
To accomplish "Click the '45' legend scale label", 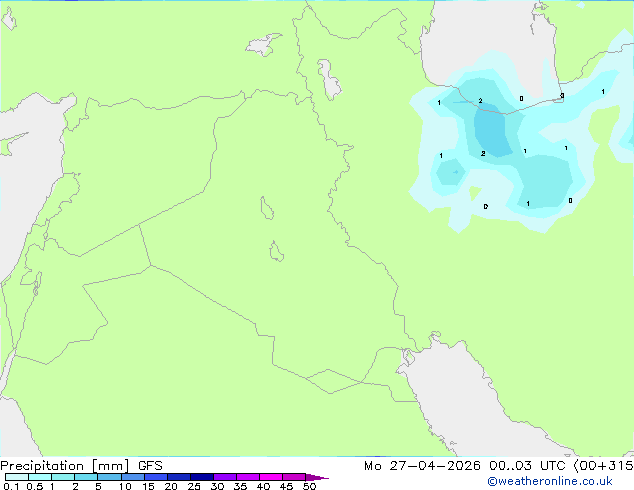I will [x=286, y=486].
